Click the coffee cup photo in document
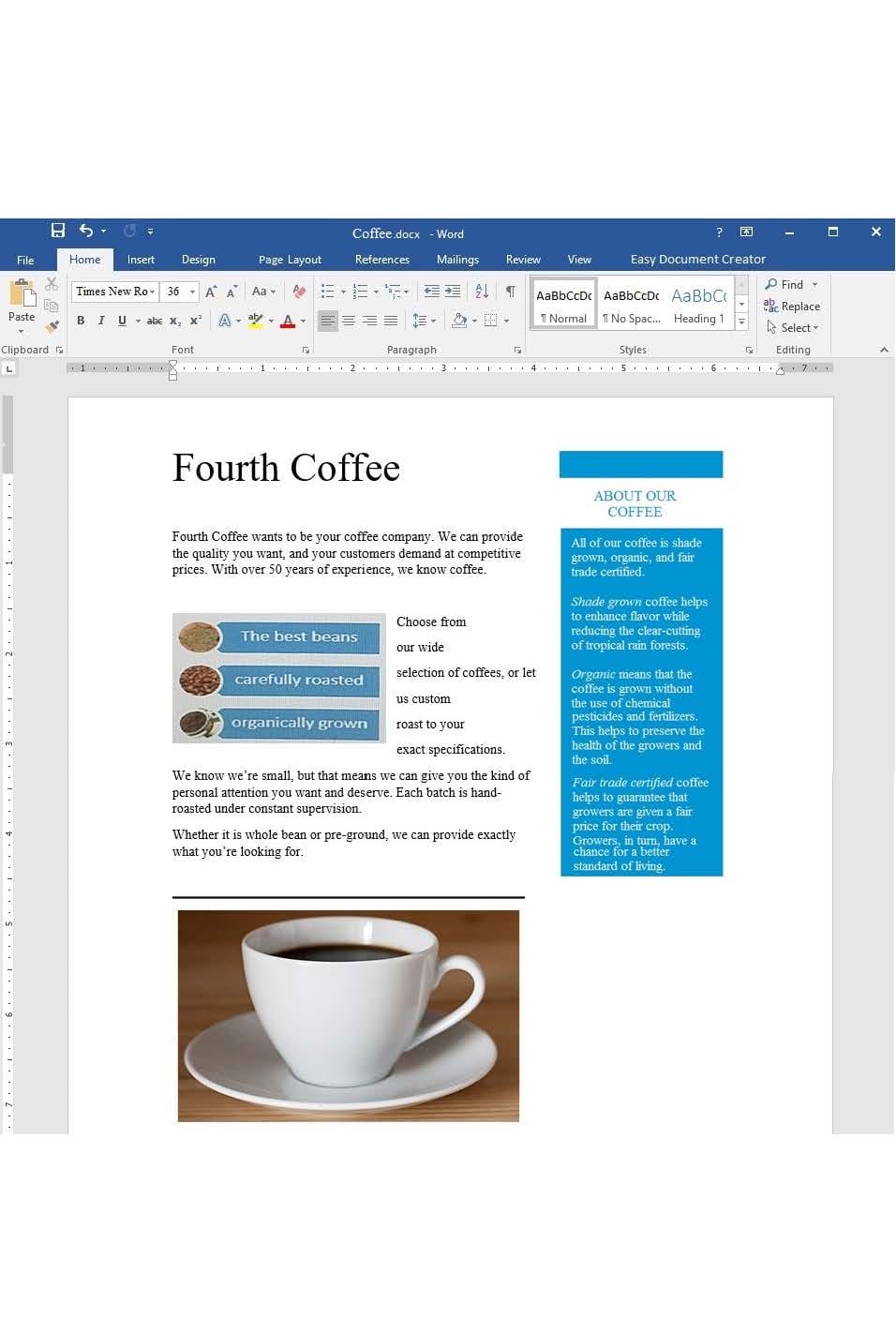This screenshot has width=896, height=1318. 349,1015
